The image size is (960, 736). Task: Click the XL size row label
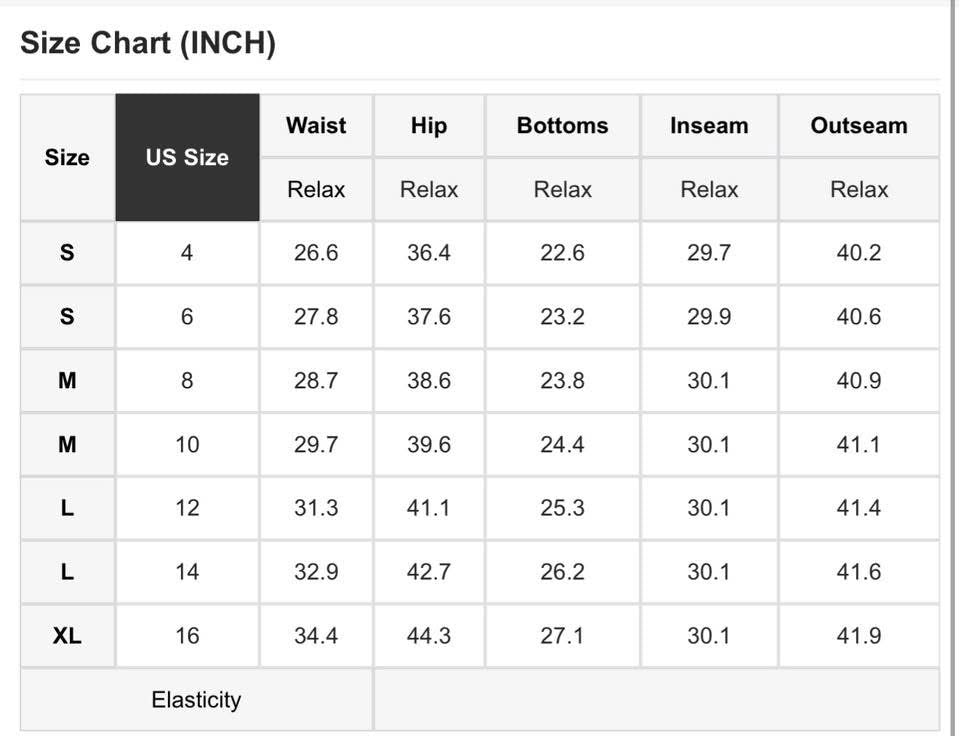tap(67, 635)
